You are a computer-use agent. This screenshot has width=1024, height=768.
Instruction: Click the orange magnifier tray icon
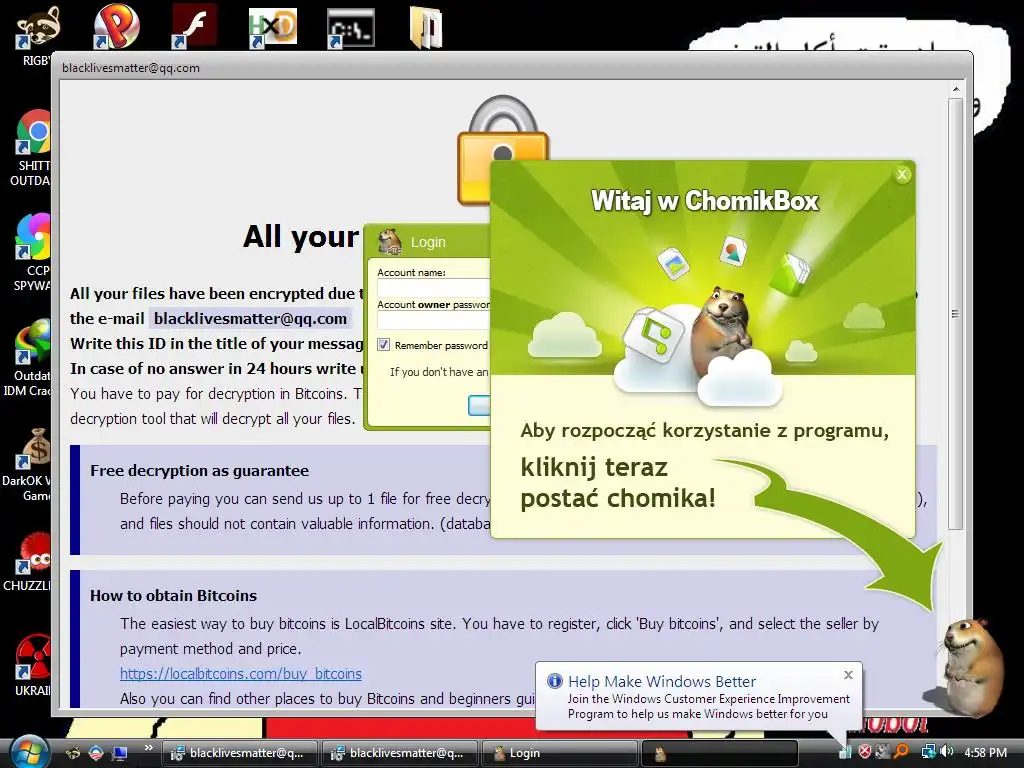902,752
